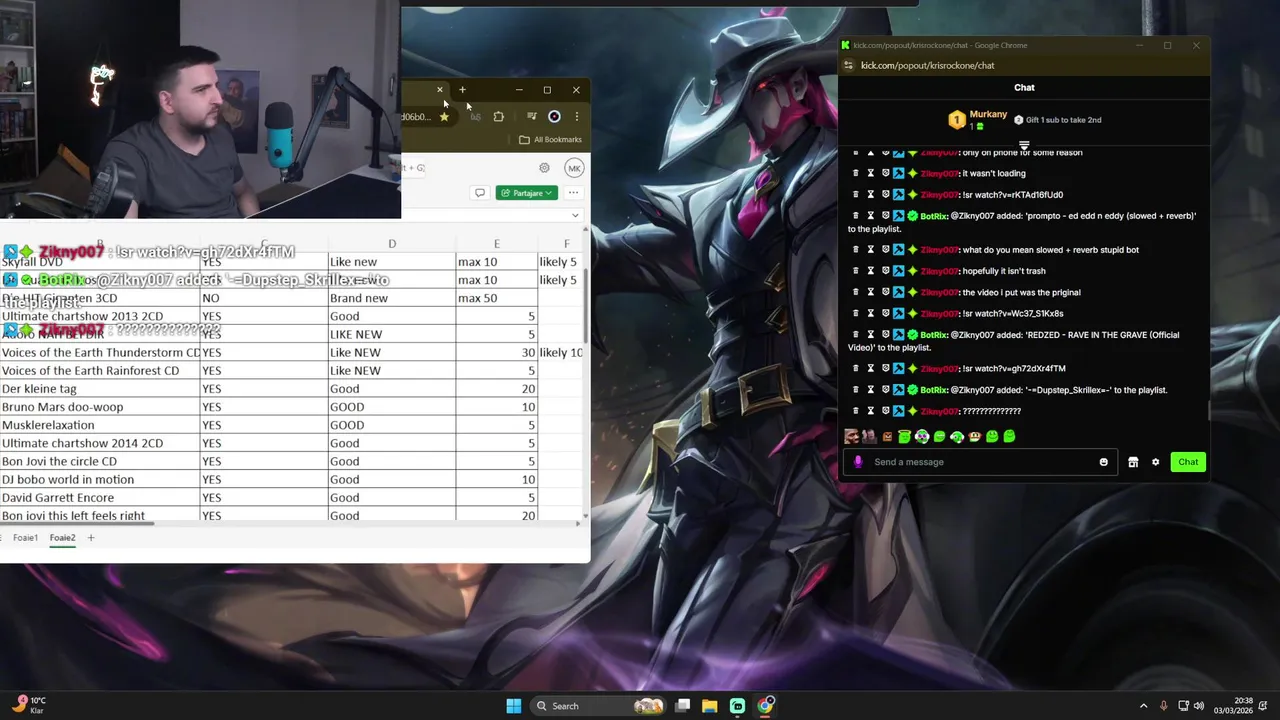Viewport: 1280px width, 720px height.
Task: Open the emoji picker in chat input
Action: [x=1104, y=462]
